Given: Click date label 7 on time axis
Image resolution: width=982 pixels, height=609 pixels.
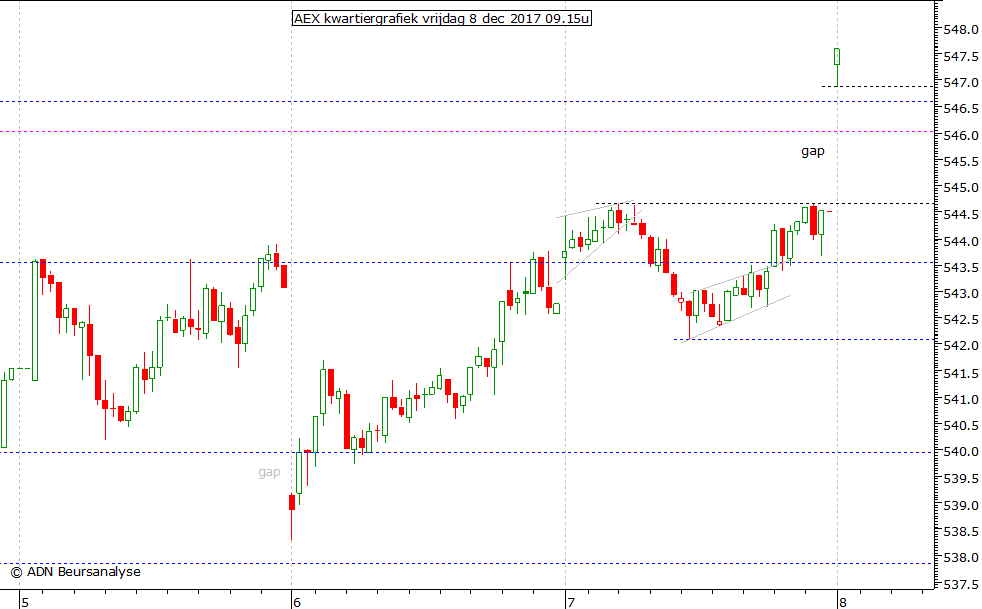Looking at the screenshot, I should (x=570, y=603).
